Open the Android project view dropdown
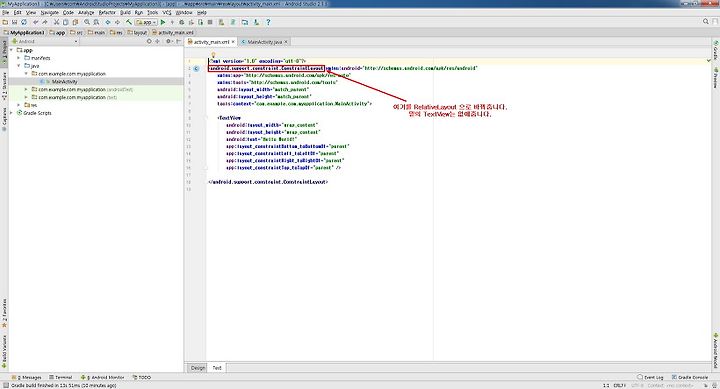This screenshot has height=389, width=720. click(x=45, y=41)
